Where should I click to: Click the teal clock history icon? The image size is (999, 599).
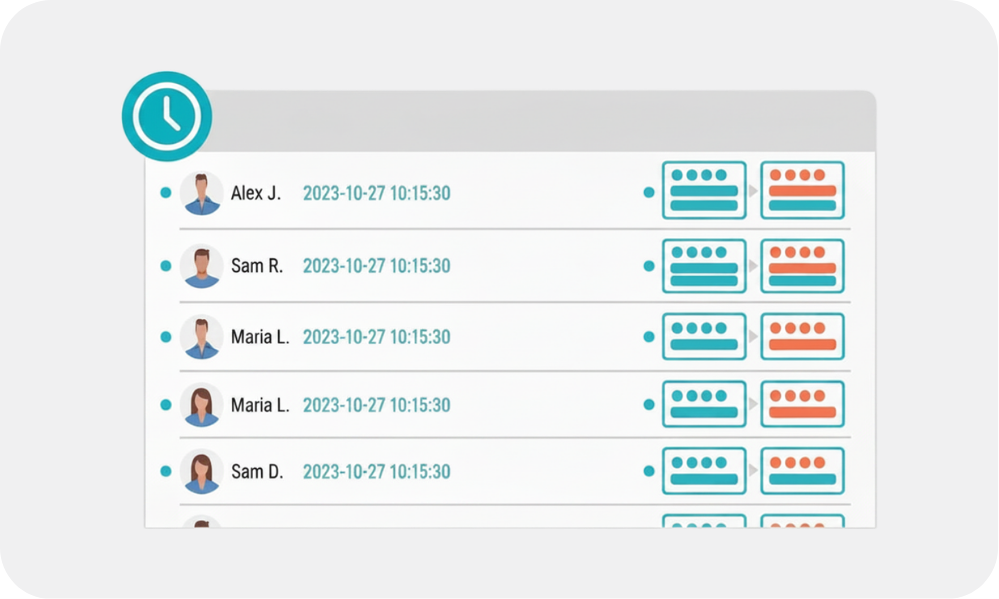tap(167, 117)
